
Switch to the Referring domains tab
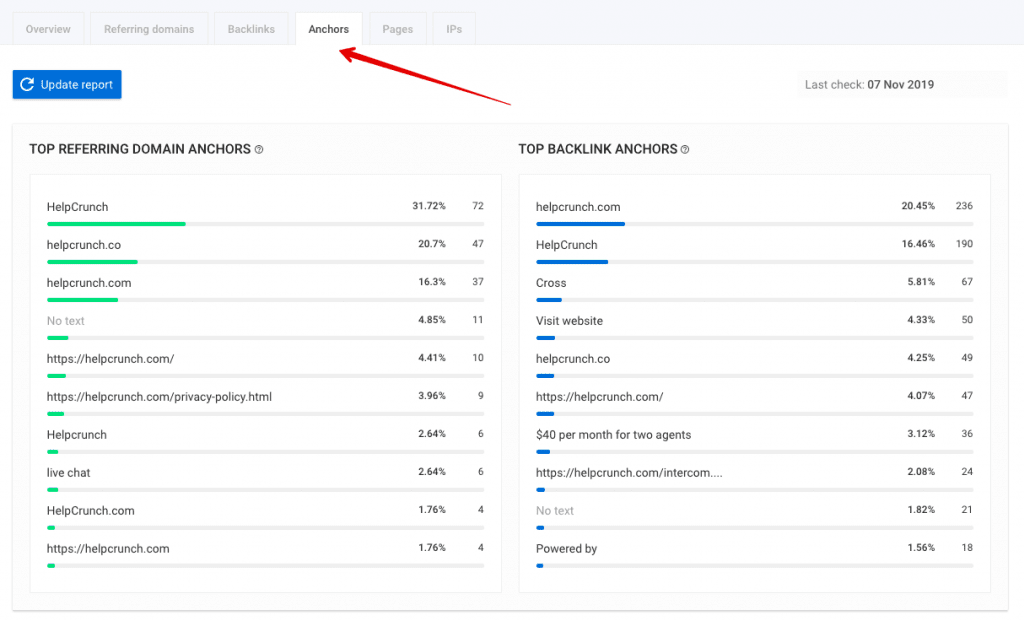(x=149, y=29)
